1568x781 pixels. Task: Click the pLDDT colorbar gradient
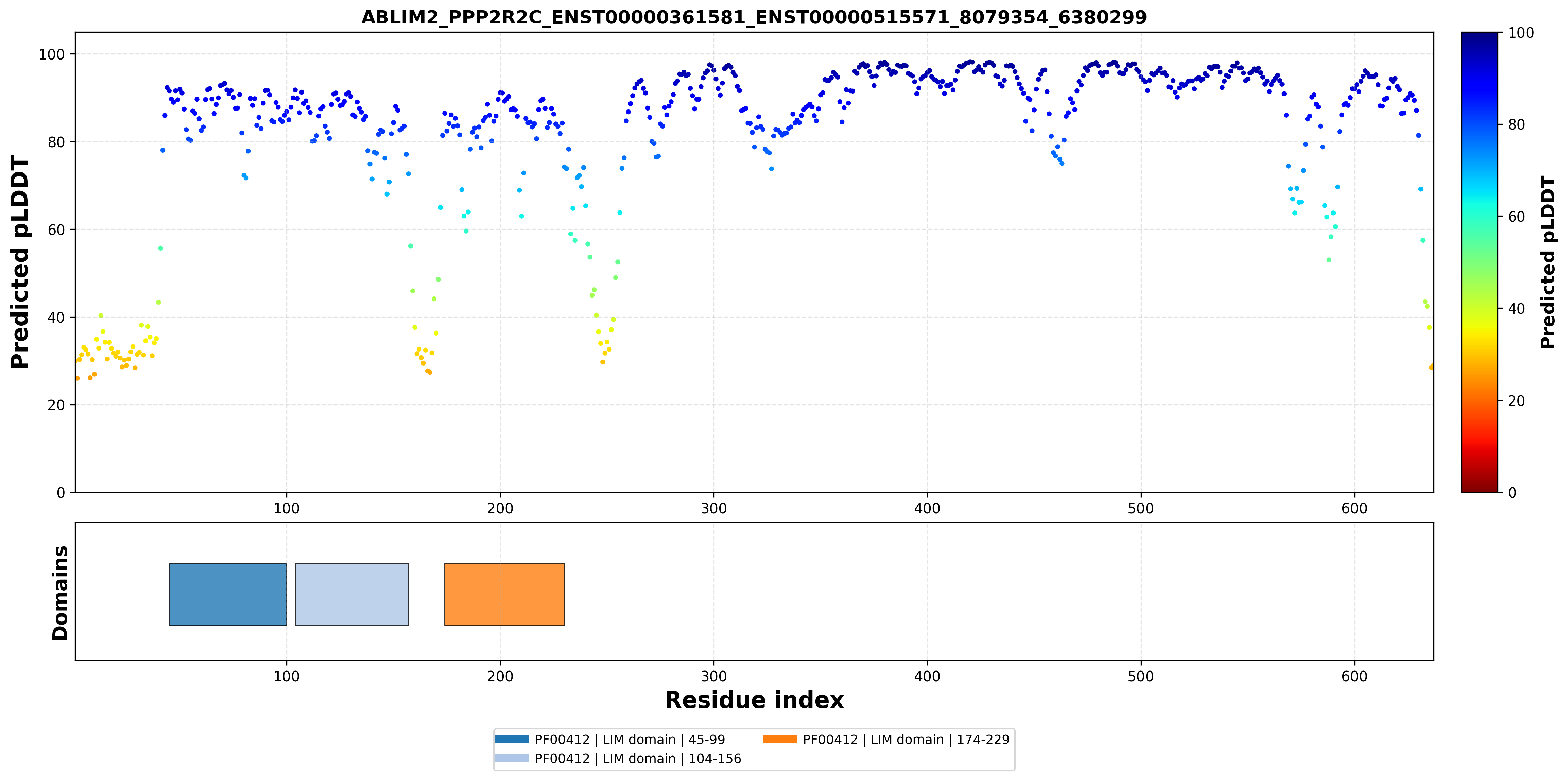[1479, 262]
